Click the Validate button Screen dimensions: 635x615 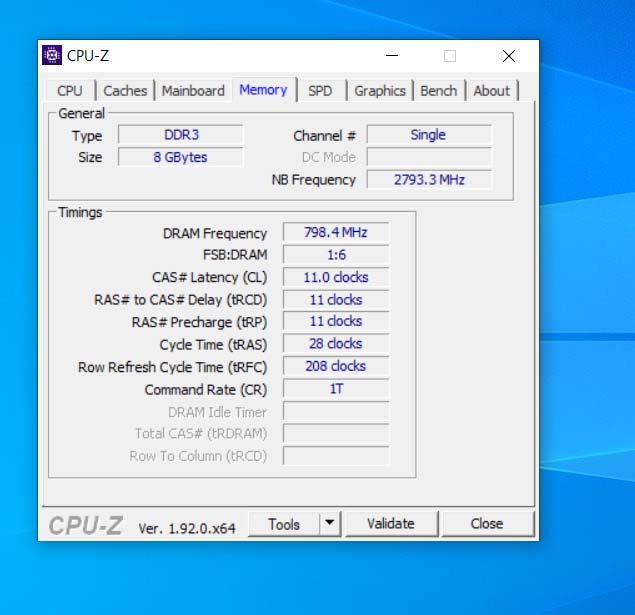coord(390,523)
